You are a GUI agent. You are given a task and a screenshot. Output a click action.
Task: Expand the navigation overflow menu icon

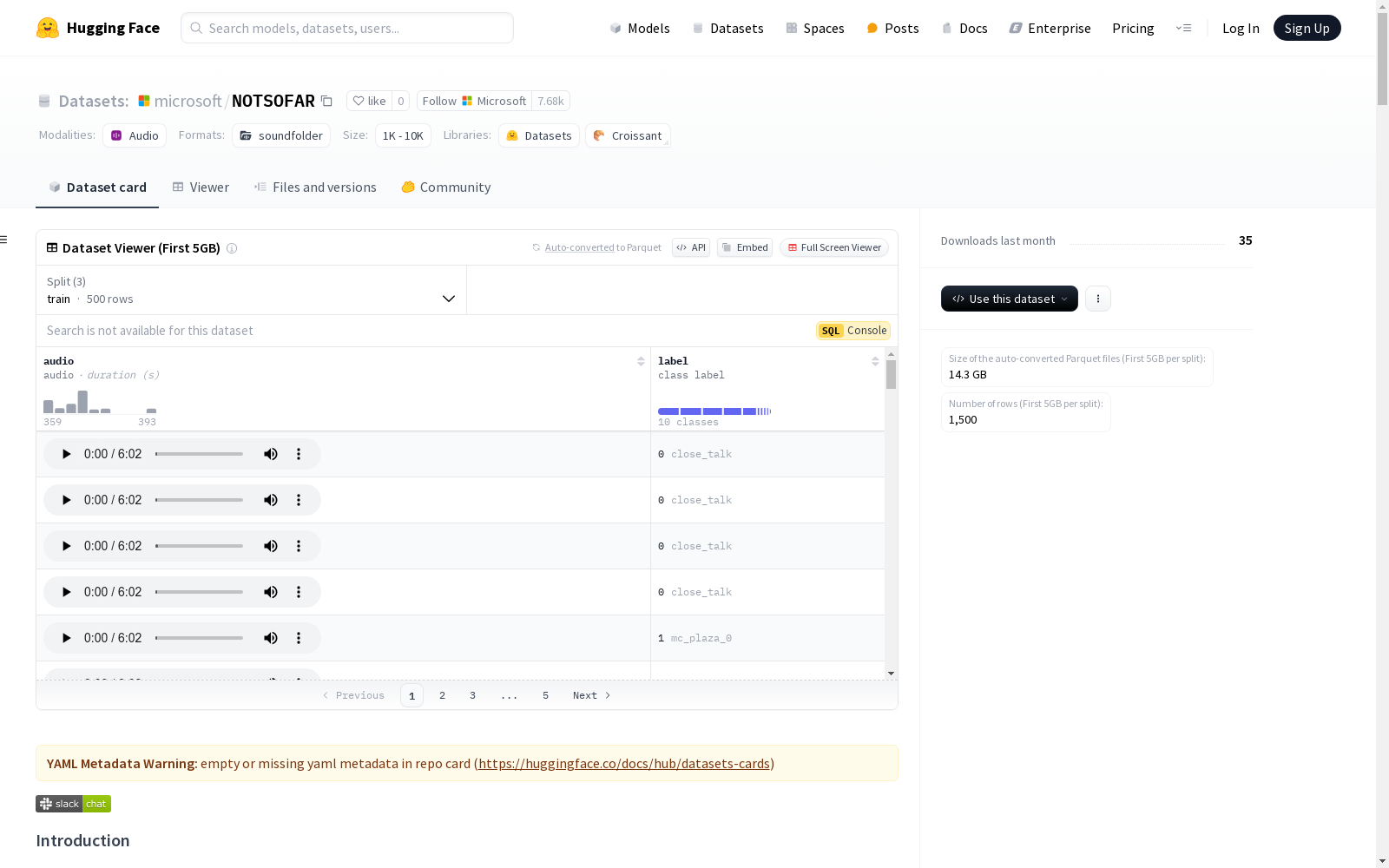(1183, 28)
